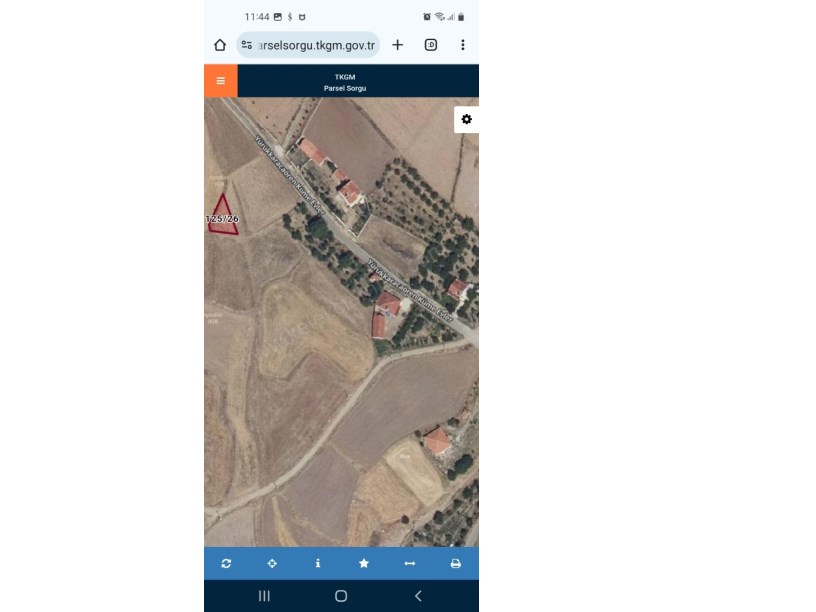
Task: Open parcel info with the i icon
Action: coord(318,564)
